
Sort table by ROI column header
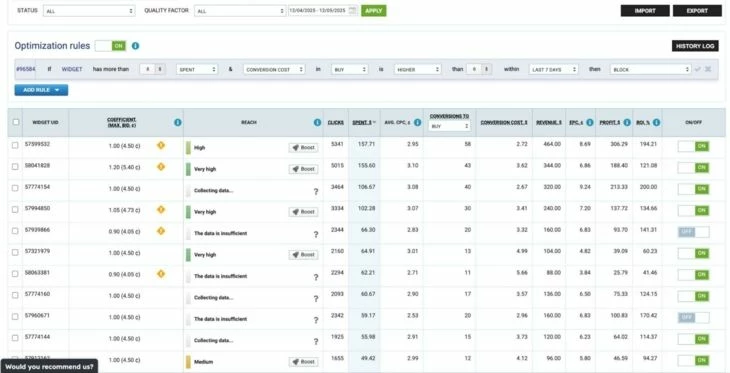tap(643, 122)
